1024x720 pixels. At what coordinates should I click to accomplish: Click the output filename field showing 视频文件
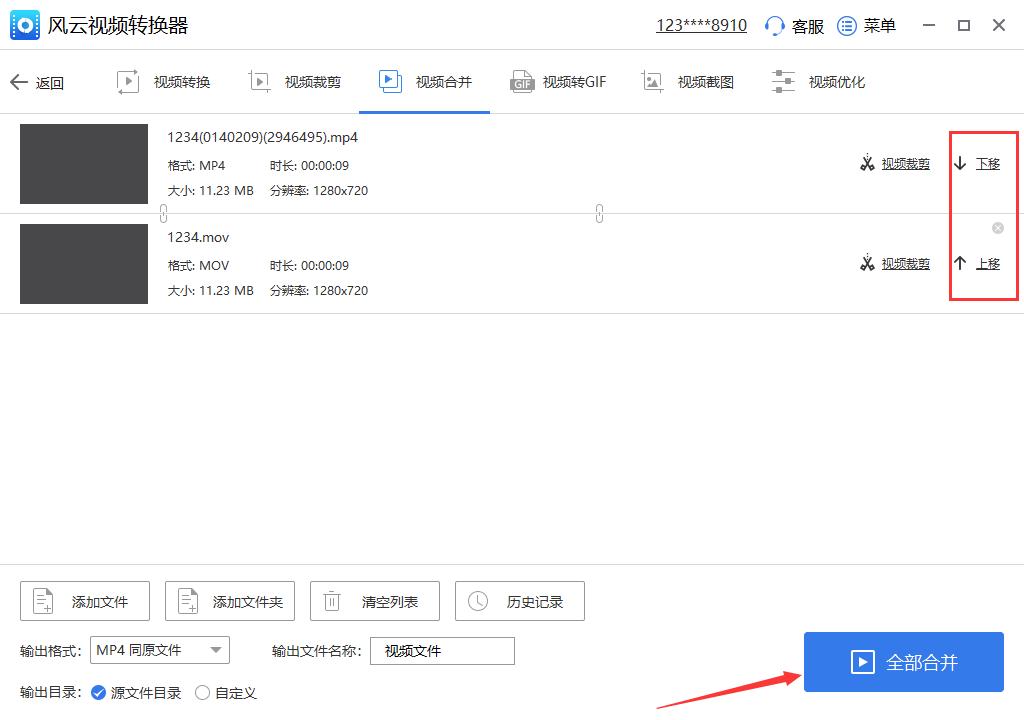[442, 650]
